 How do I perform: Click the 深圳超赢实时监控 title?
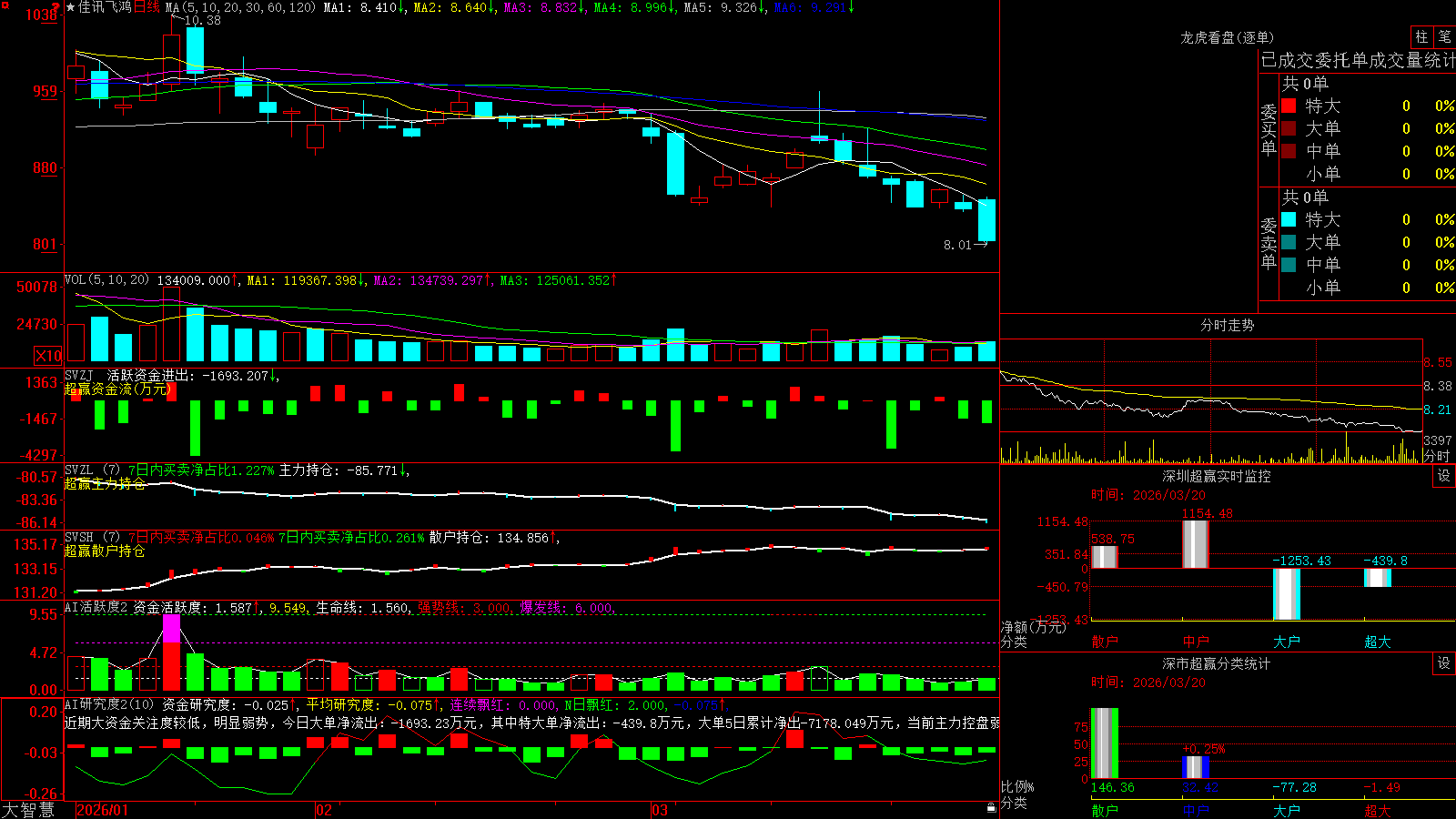(x=1217, y=476)
